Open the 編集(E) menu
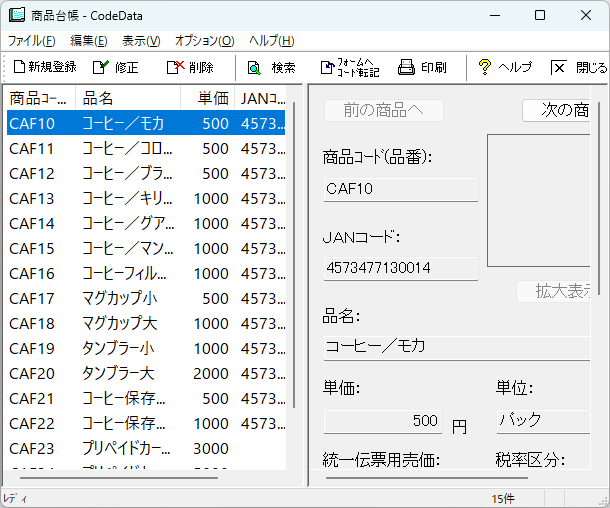 click(89, 40)
